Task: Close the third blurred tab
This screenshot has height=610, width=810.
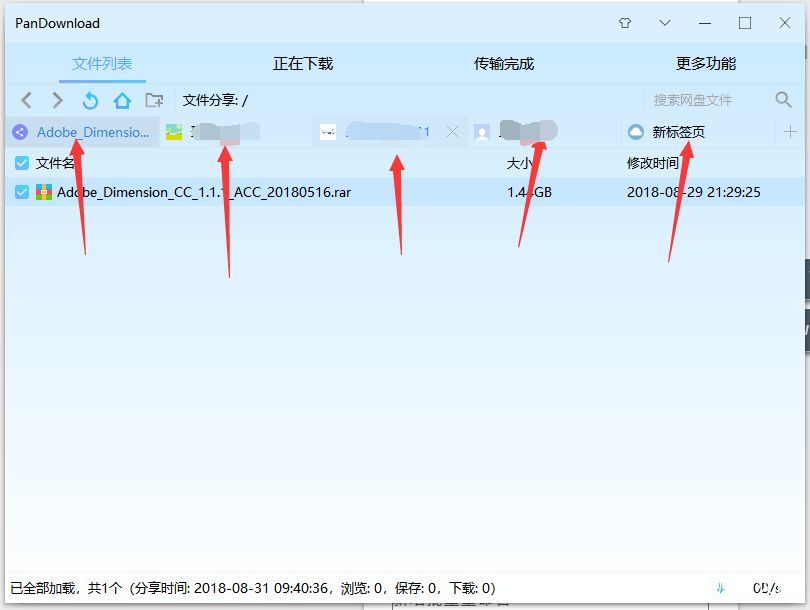Action: [x=453, y=132]
